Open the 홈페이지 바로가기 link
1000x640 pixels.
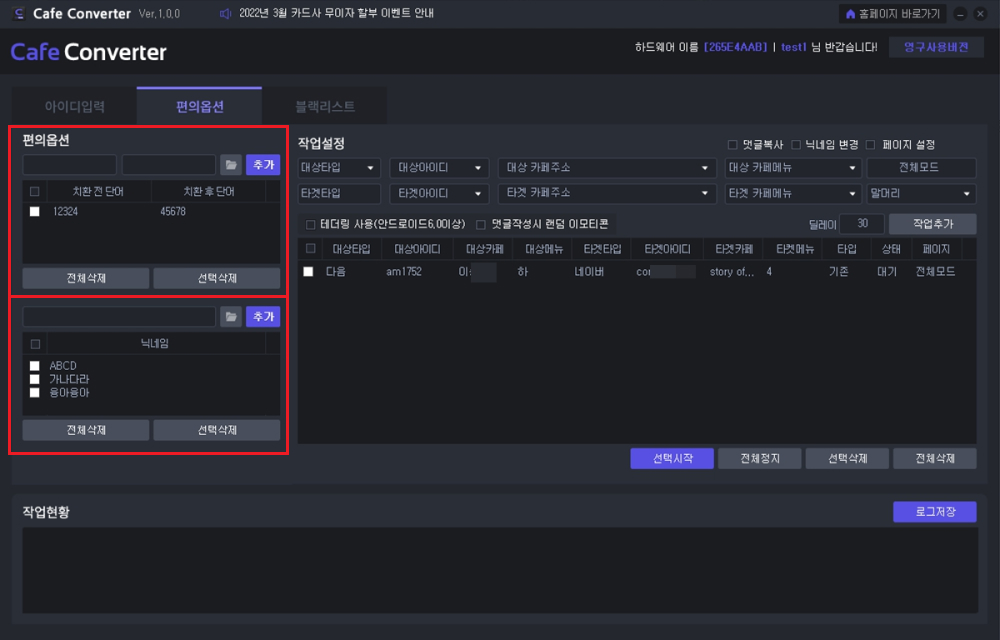pos(892,13)
